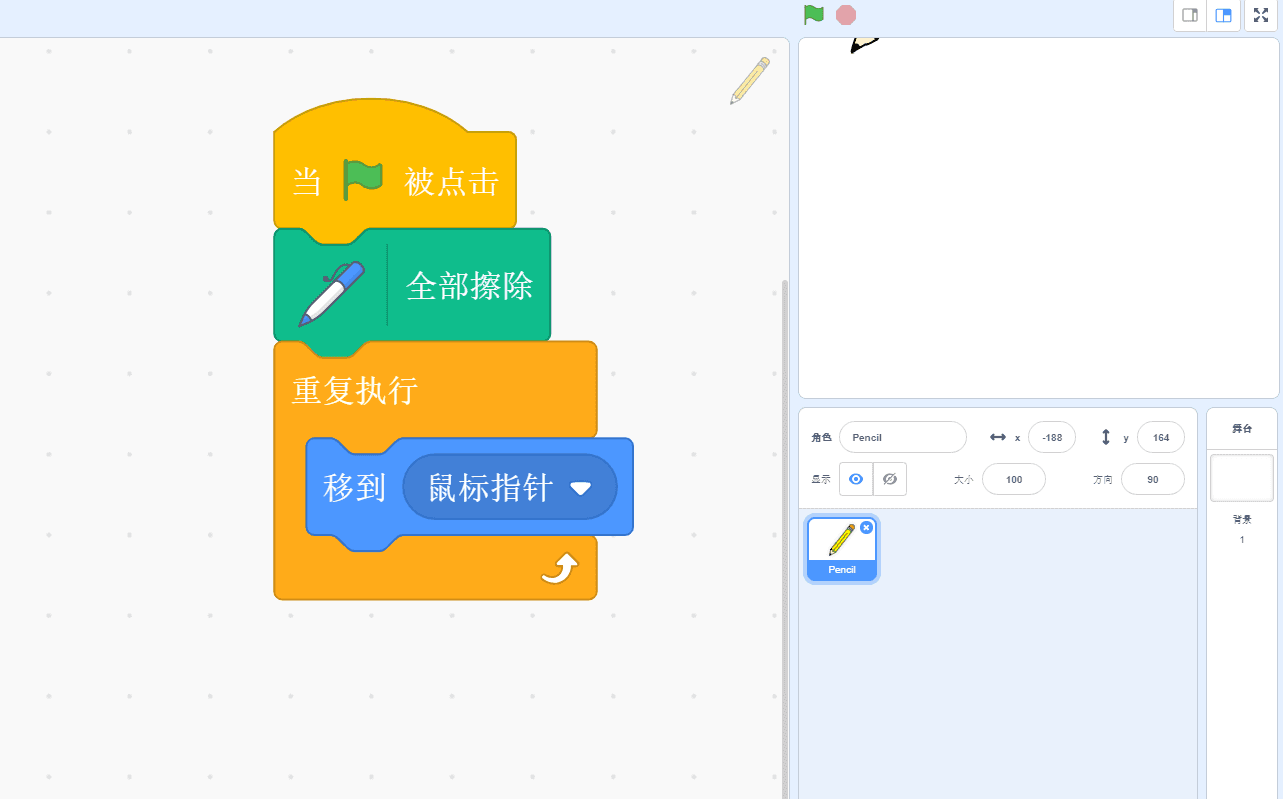Screen dimensions: 1283x799
Task: Open the 鼠标指针 dropdown in the 移到 block
Action: pos(510,487)
